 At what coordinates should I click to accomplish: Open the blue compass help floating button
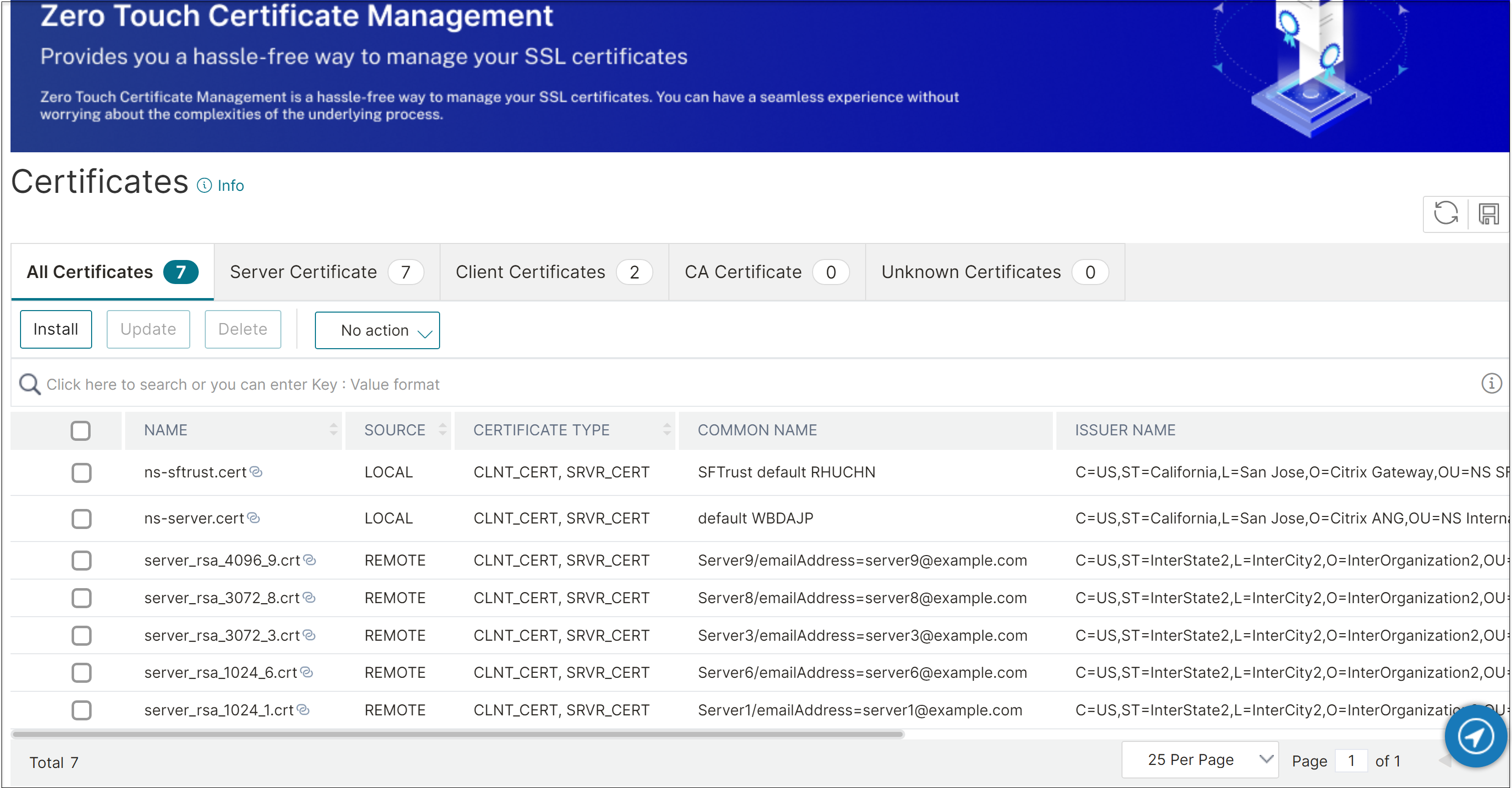pyautogui.click(x=1475, y=736)
